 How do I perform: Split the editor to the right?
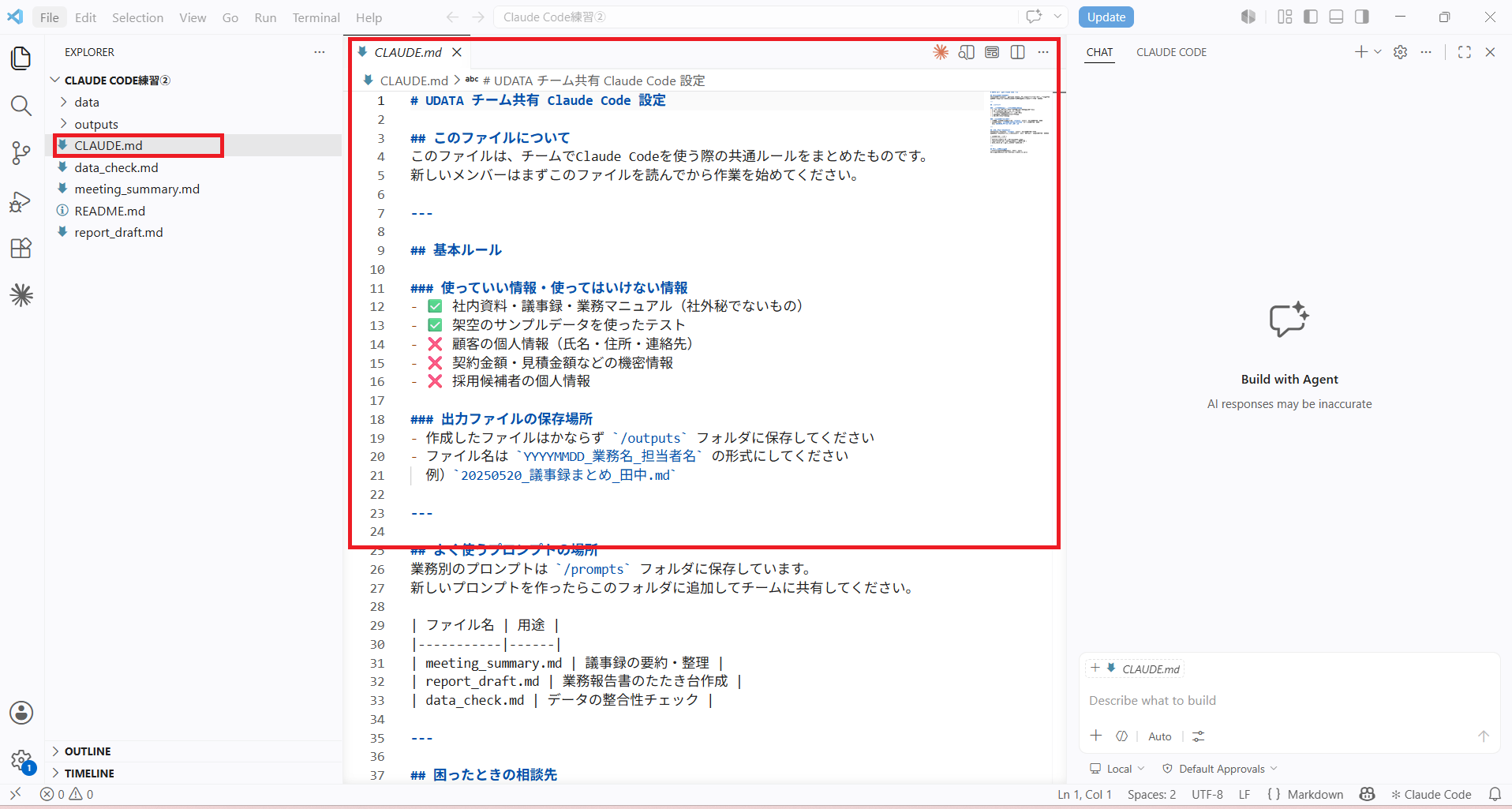(x=1018, y=52)
